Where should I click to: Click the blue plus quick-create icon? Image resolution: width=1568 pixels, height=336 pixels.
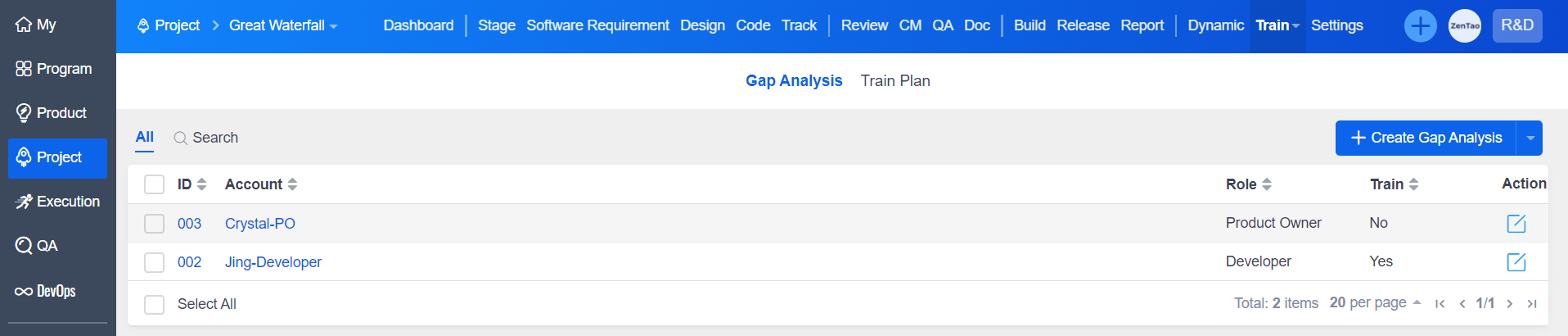[1420, 26]
